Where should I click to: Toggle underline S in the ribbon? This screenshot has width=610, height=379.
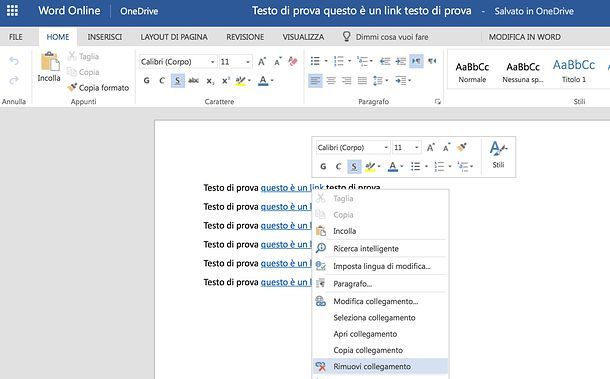(x=178, y=81)
